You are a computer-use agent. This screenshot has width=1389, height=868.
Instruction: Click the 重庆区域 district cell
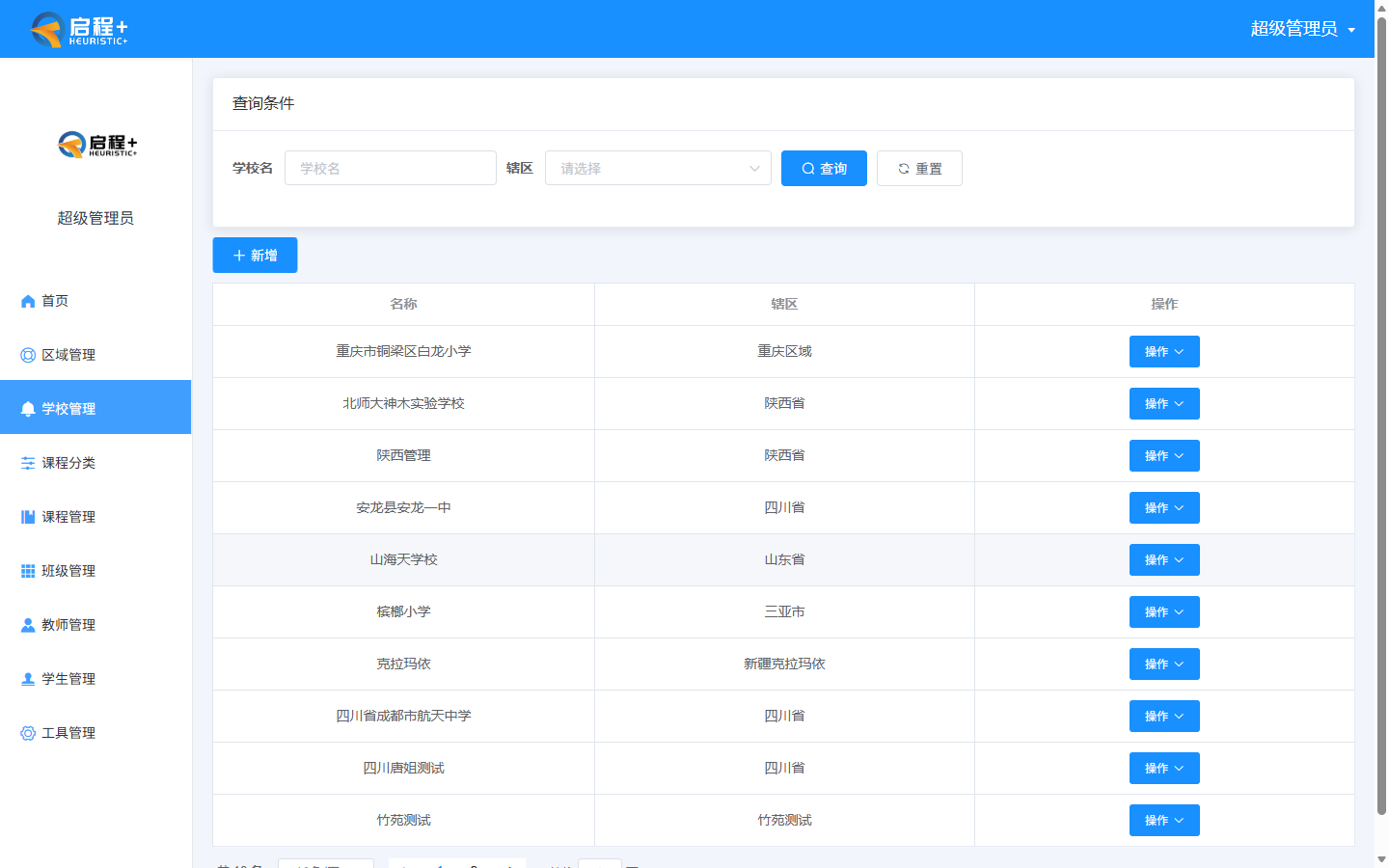784,351
